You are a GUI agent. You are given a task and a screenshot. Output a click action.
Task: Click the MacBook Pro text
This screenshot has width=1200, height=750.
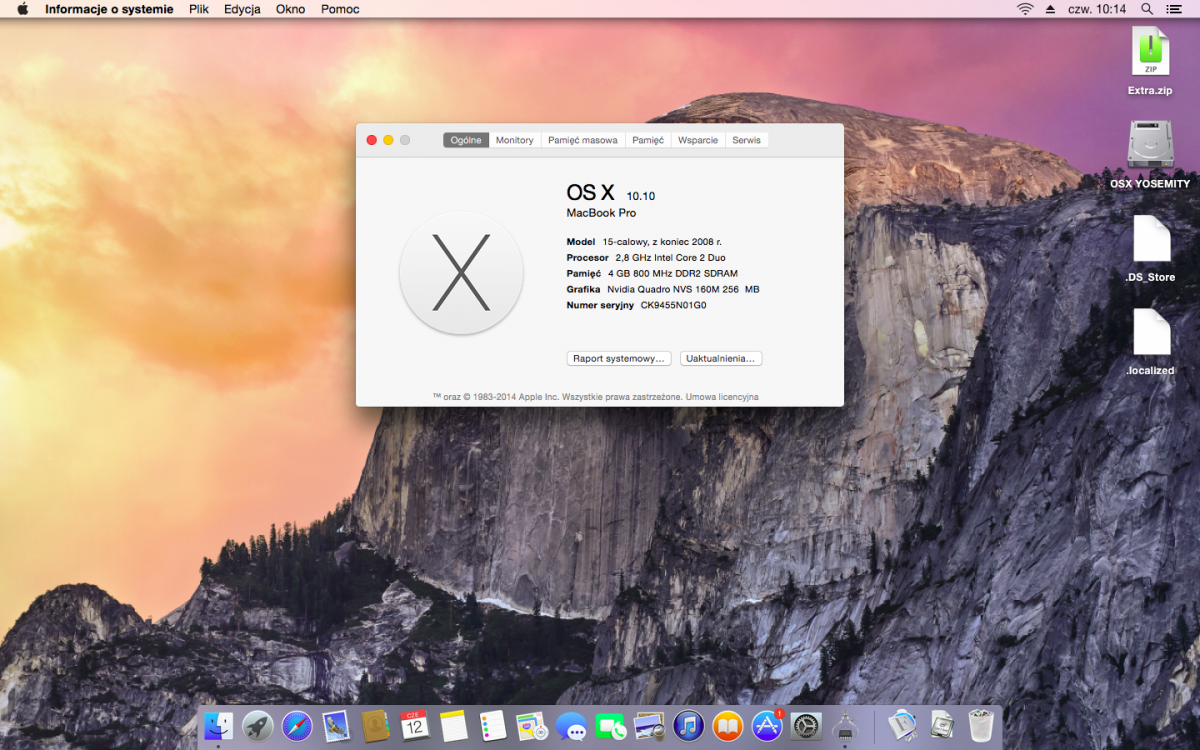601,213
